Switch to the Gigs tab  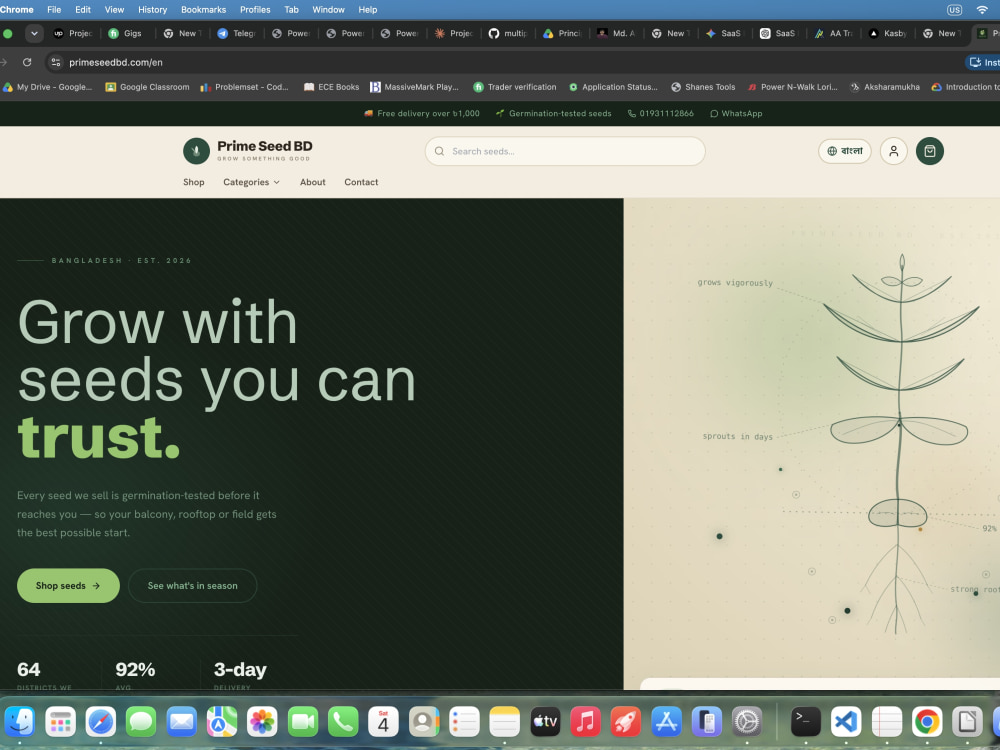(x=126, y=33)
